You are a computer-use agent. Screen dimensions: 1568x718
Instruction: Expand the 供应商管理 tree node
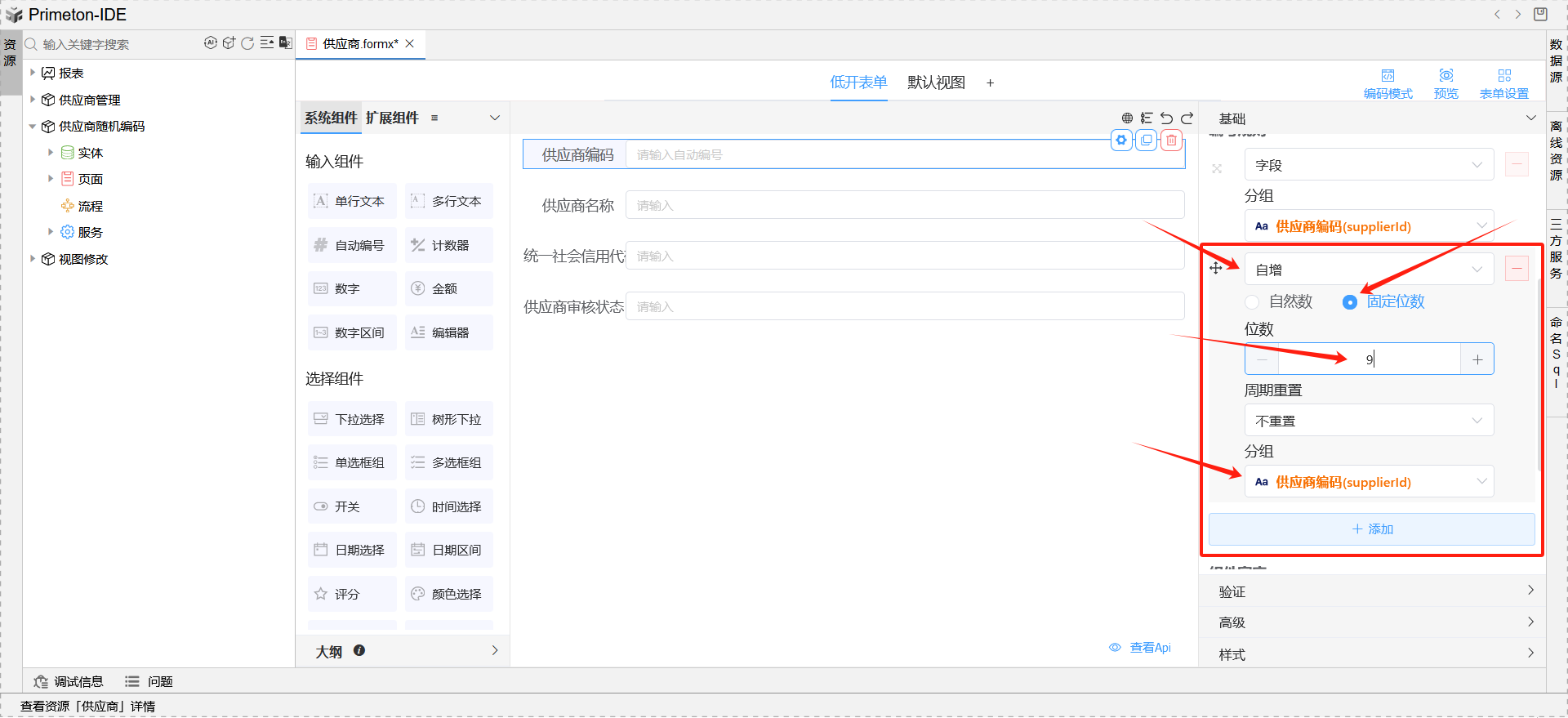pos(33,100)
